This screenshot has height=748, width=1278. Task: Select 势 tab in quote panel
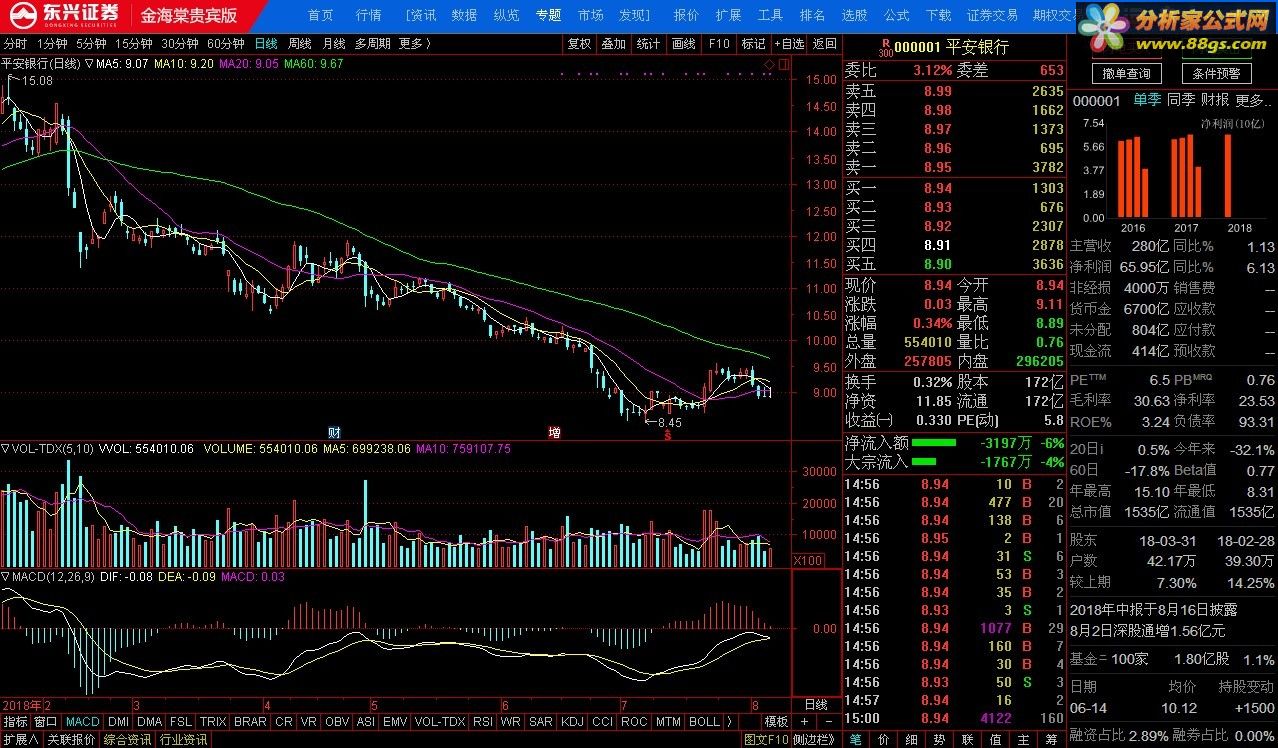tap(939, 740)
